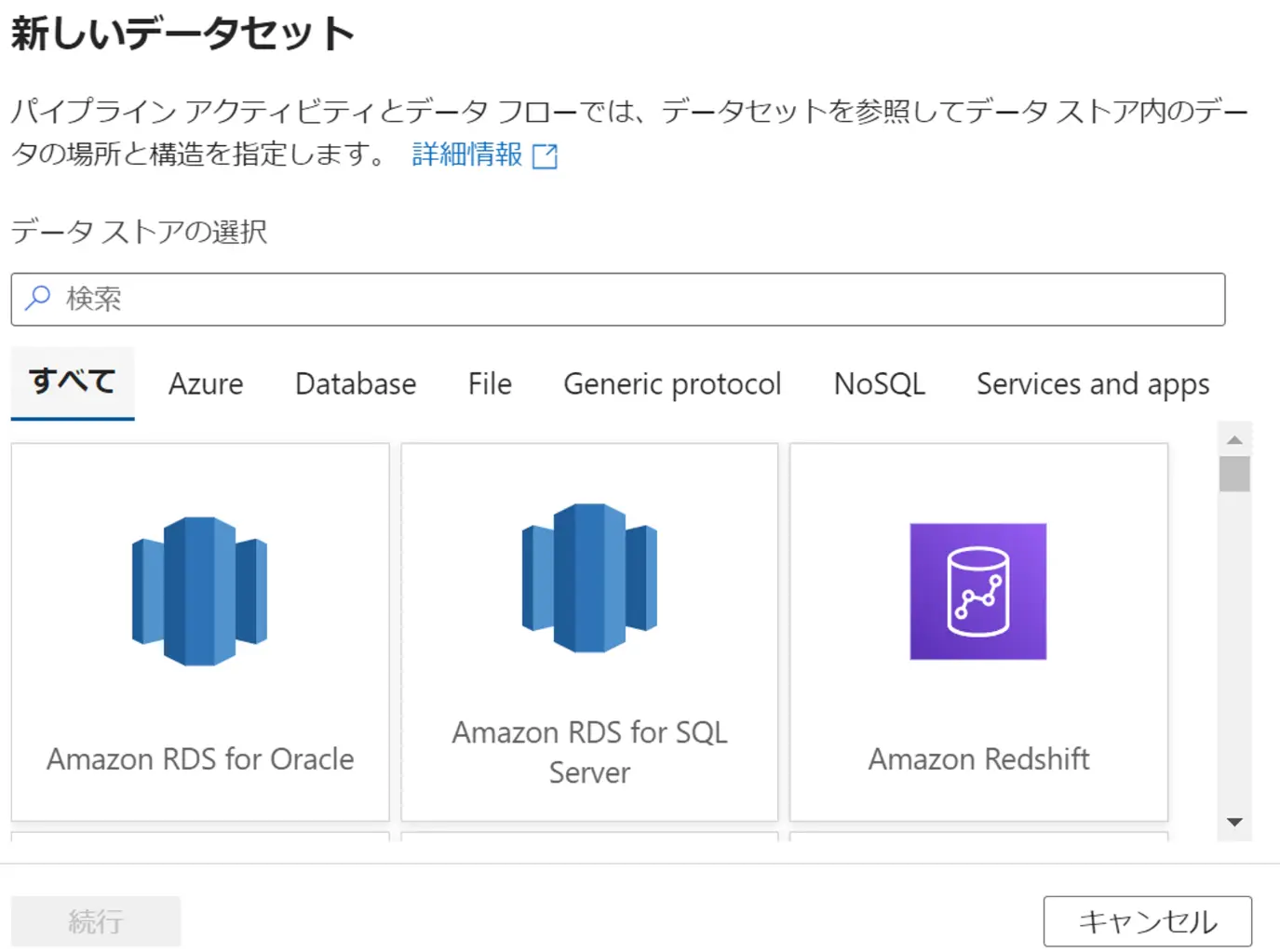Viewport: 1280px width, 952px height.
Task: Select the NoSQL tab
Action: [880, 383]
